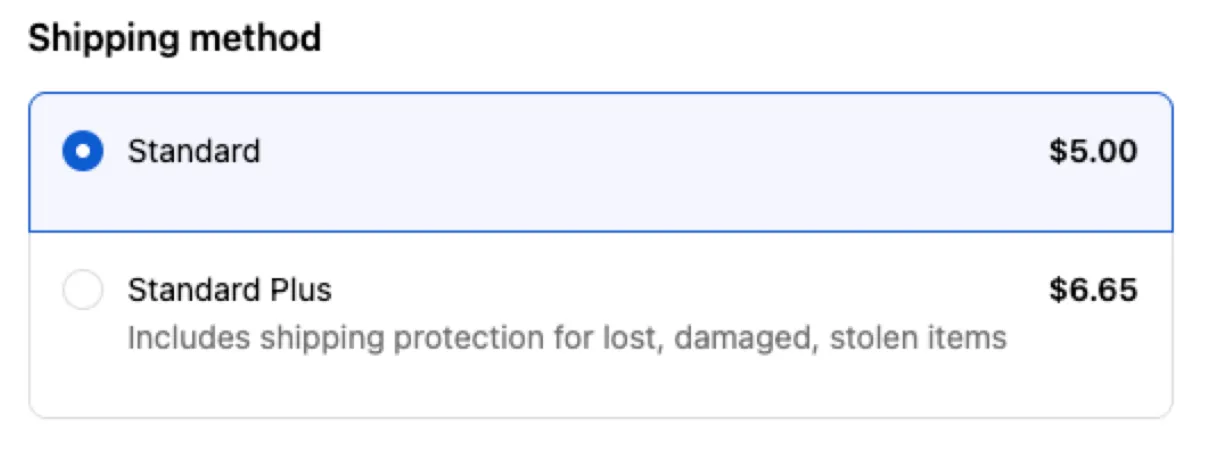
Task: Click the $5.00 shipping price
Action: pyautogui.click(x=1092, y=152)
